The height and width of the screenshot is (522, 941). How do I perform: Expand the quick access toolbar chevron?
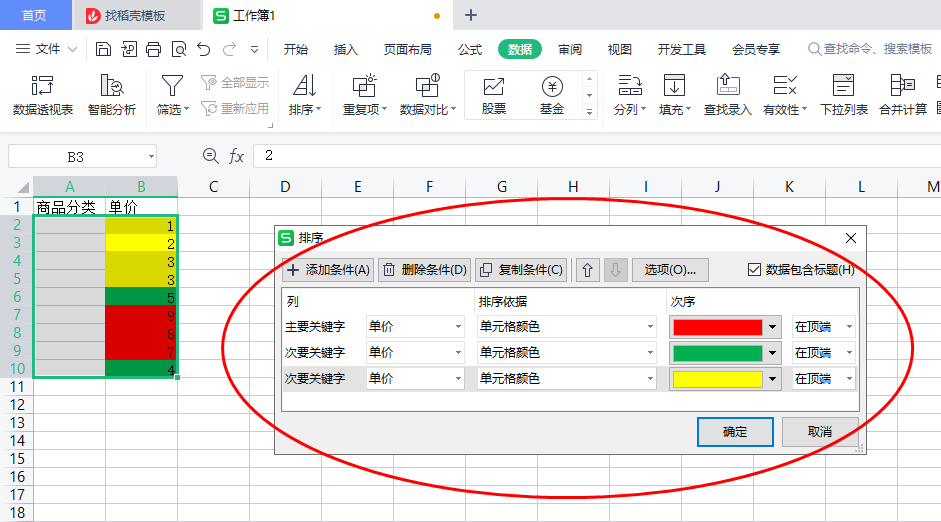click(x=254, y=49)
